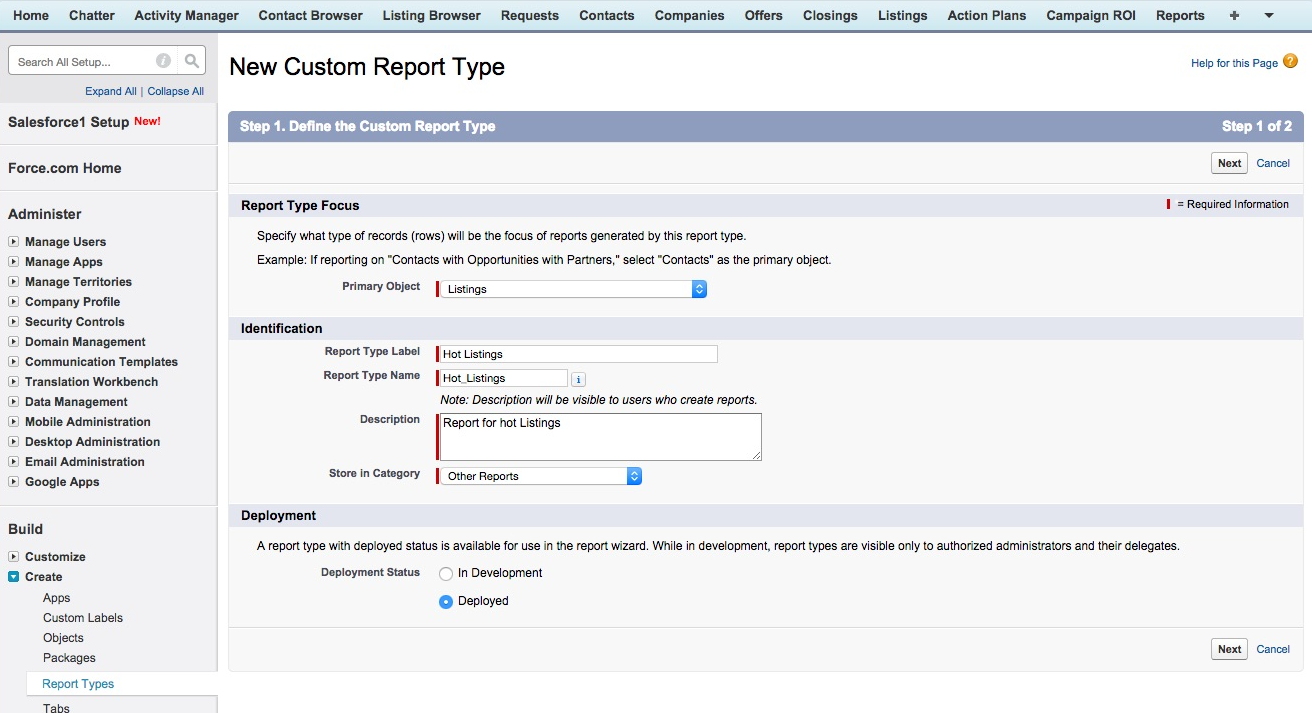
Task: Open the Chatter tab
Action: coord(91,15)
